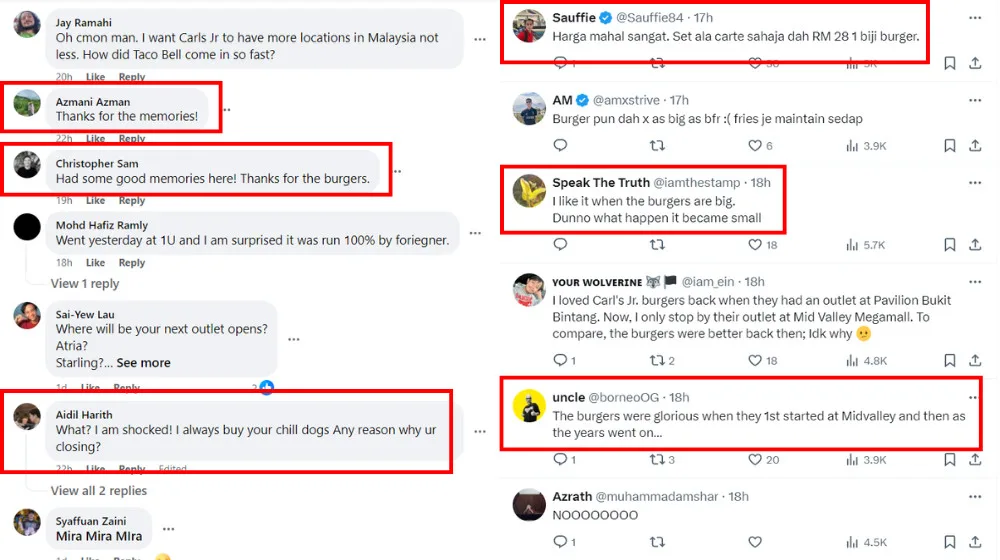Image resolution: width=1000 pixels, height=560 pixels.
Task: Open options menu for Syaffuan Zaini's comment
Action: pos(168,529)
